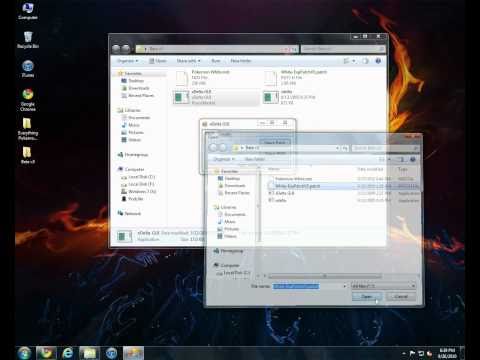480x360 pixels.
Task: Select Videos in Explorer's Libraries
Action: (x=131, y=140)
